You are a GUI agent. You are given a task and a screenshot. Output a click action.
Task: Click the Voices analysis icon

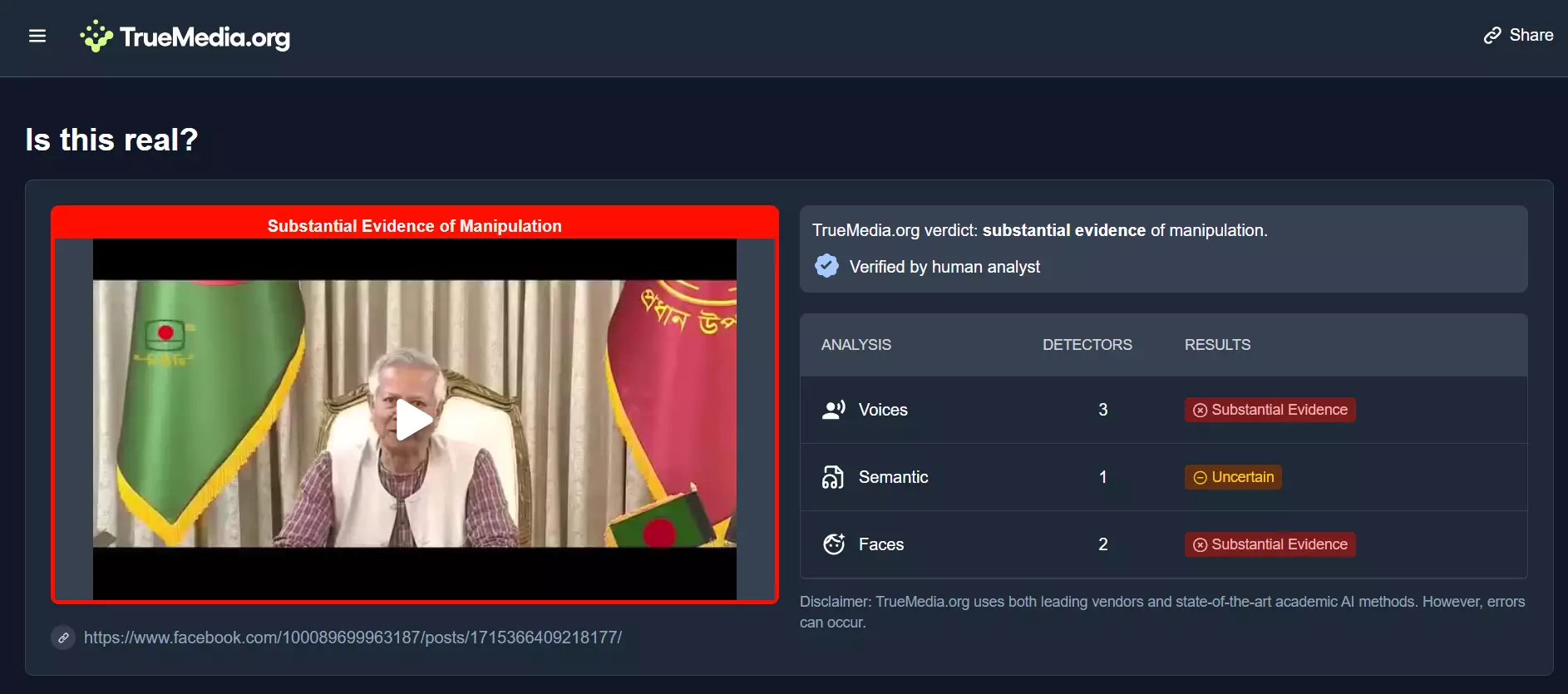point(833,410)
